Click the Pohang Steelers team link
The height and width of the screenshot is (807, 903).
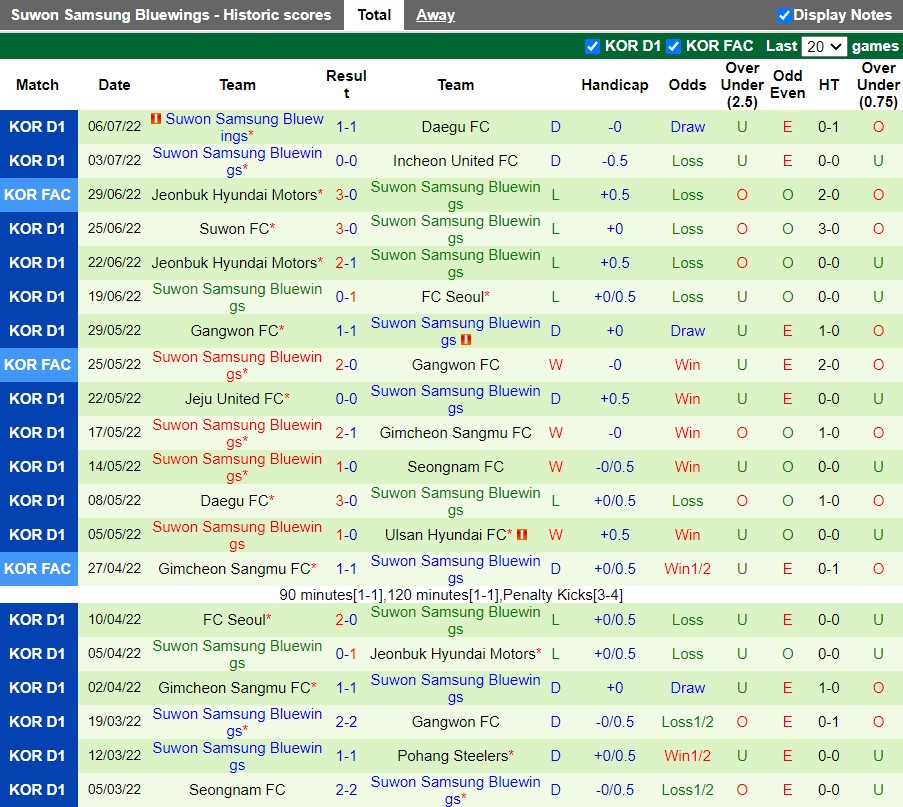click(x=455, y=755)
